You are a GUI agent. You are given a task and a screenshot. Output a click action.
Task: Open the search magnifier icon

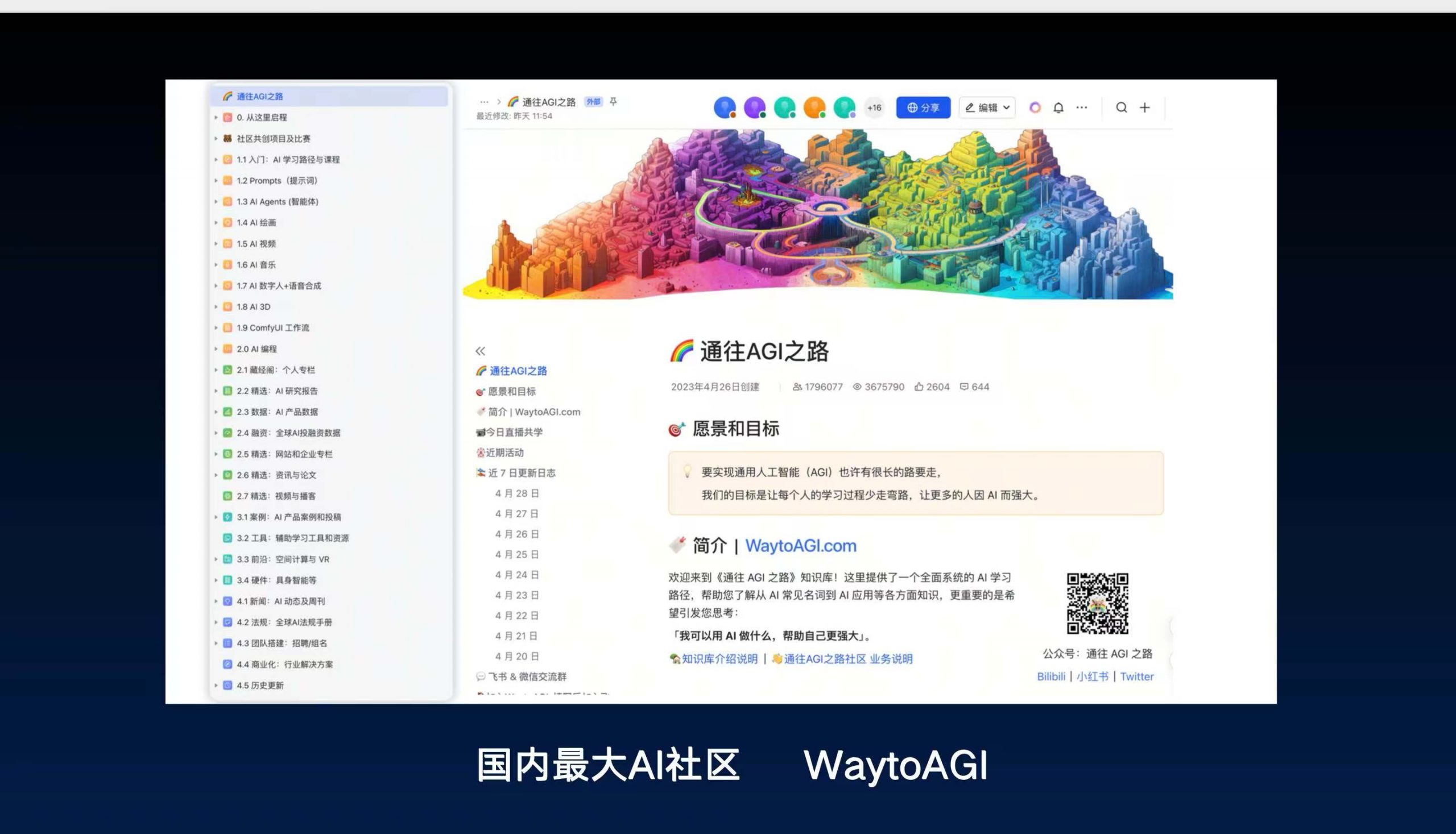pos(1122,107)
